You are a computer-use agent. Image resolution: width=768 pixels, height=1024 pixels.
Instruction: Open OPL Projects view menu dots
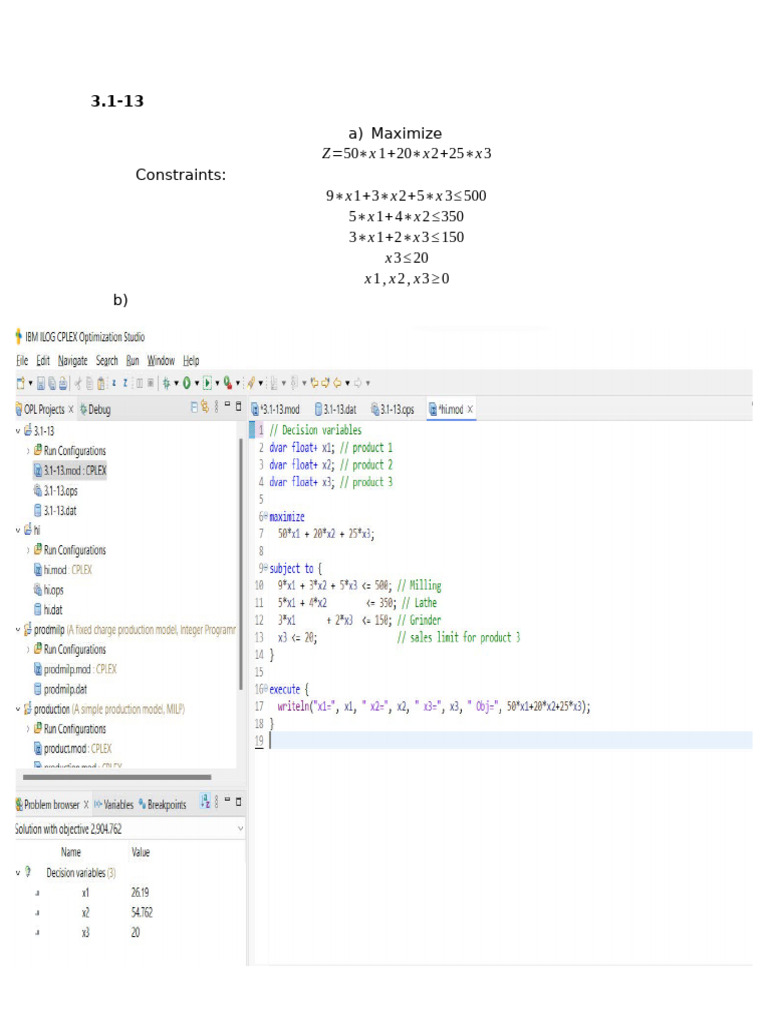point(216,408)
